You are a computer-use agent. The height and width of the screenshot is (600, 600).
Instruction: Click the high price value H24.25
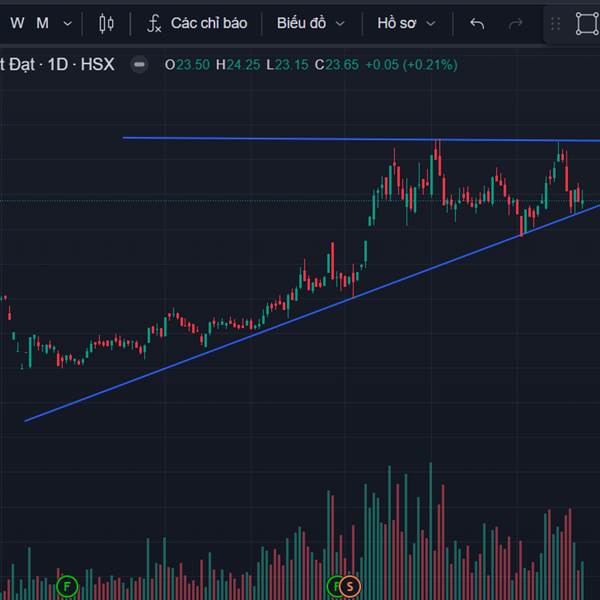[238, 65]
